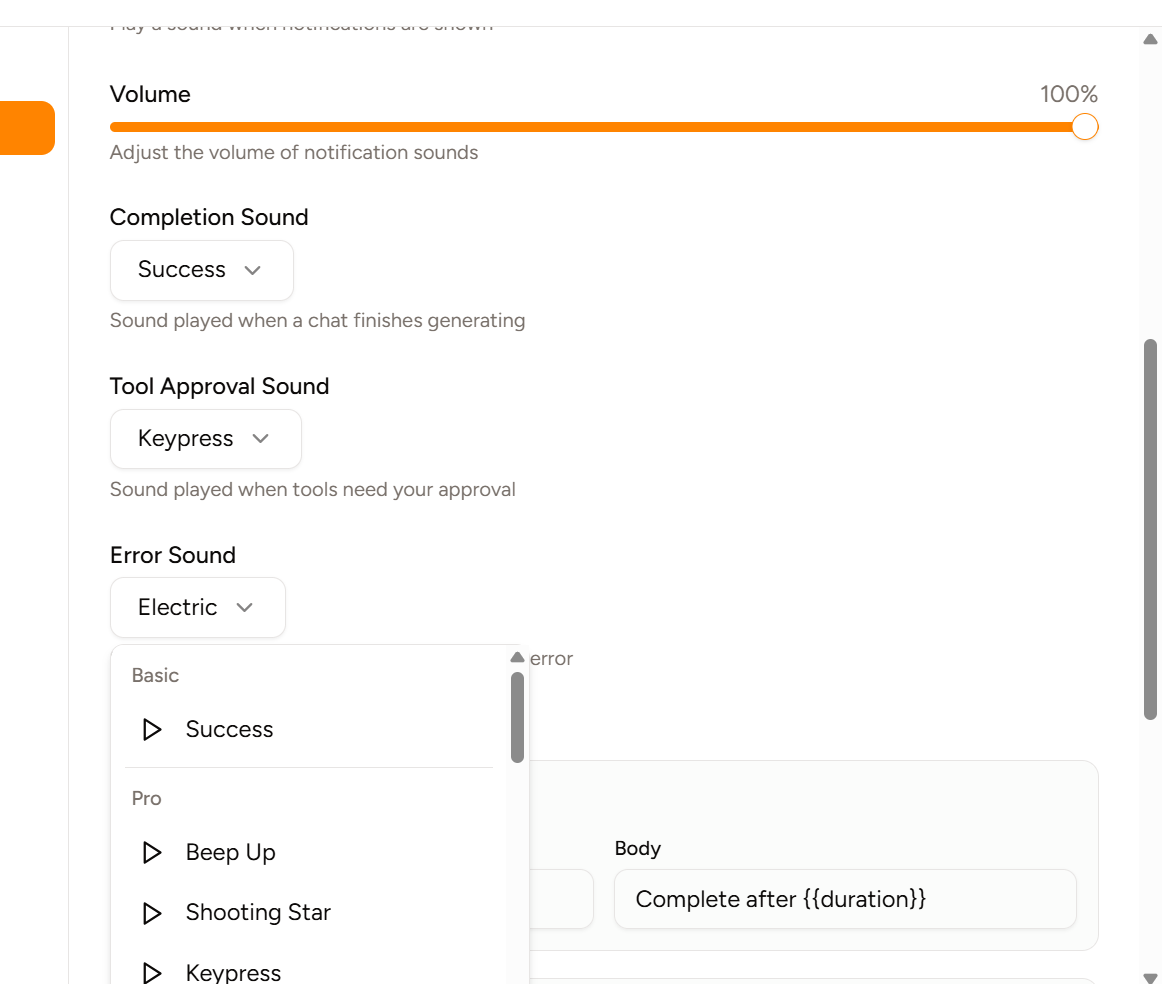The image size is (1162, 984).
Task: Click the main scrollbar up arrow
Action: [x=1150, y=40]
